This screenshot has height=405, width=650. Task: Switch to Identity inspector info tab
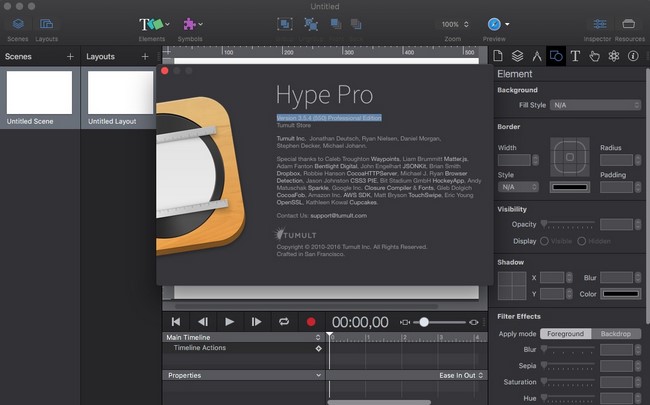click(x=633, y=56)
